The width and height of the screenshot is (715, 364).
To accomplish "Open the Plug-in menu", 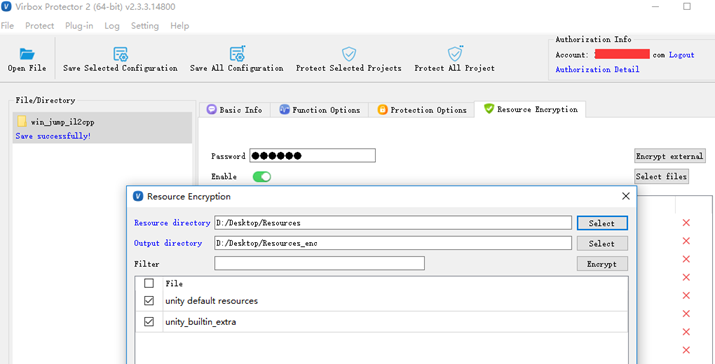I will pyautogui.click(x=79, y=26).
